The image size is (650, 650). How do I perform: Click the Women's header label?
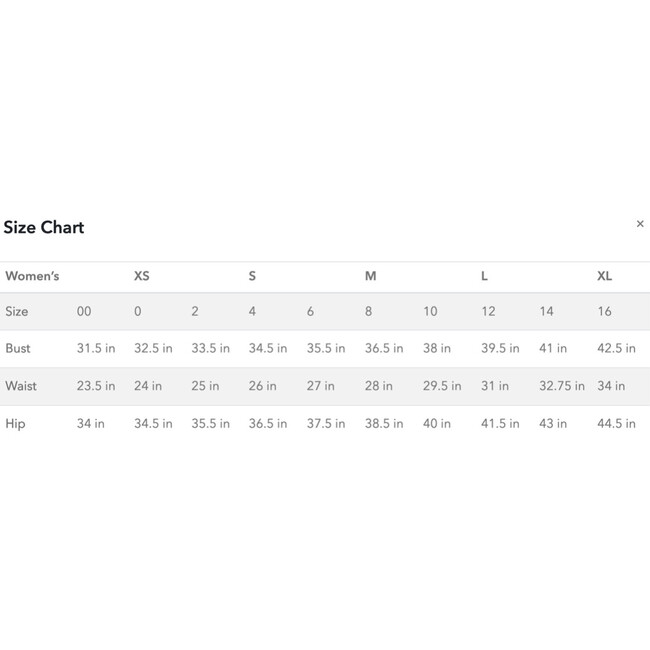[x=32, y=276]
